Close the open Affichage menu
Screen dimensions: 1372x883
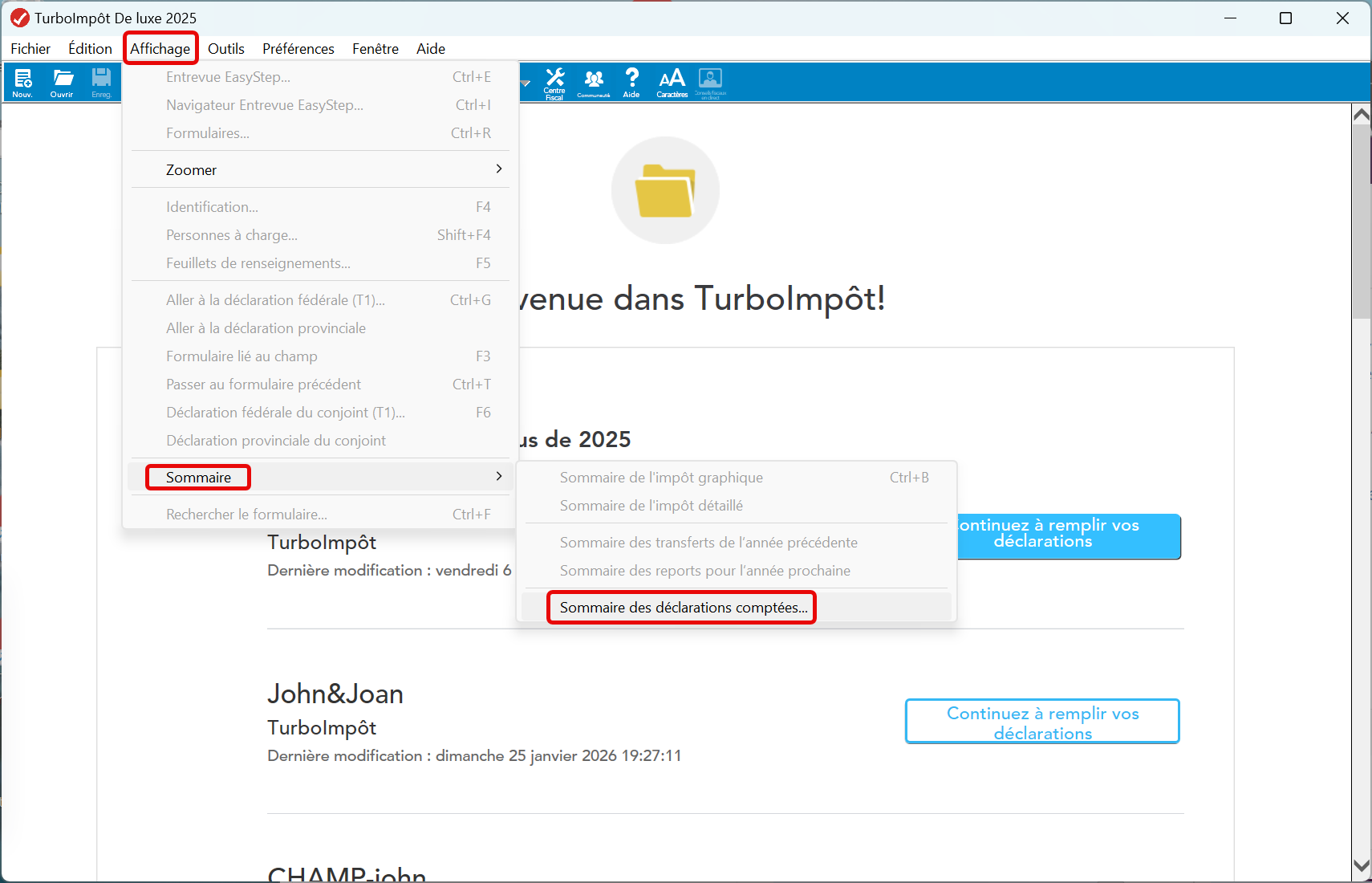point(160,49)
